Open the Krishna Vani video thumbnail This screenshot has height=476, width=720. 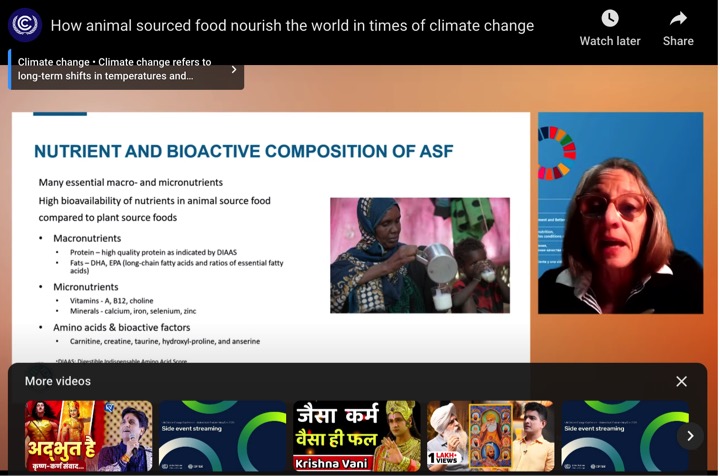coord(357,436)
